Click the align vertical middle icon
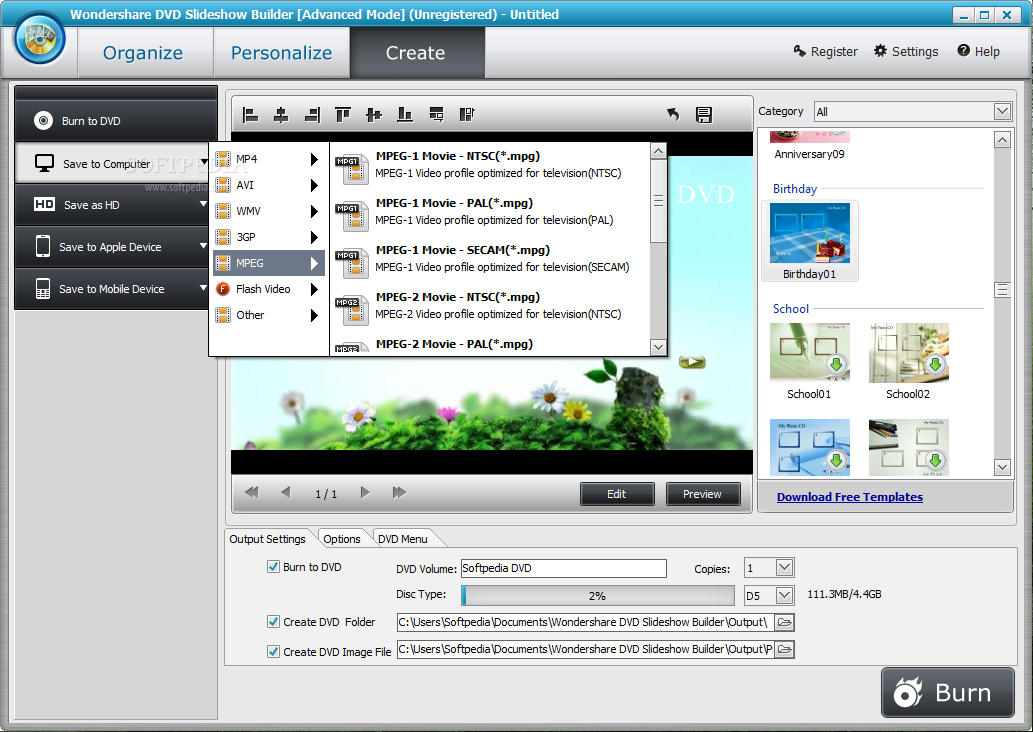This screenshot has height=732, width=1033. pos(374,115)
